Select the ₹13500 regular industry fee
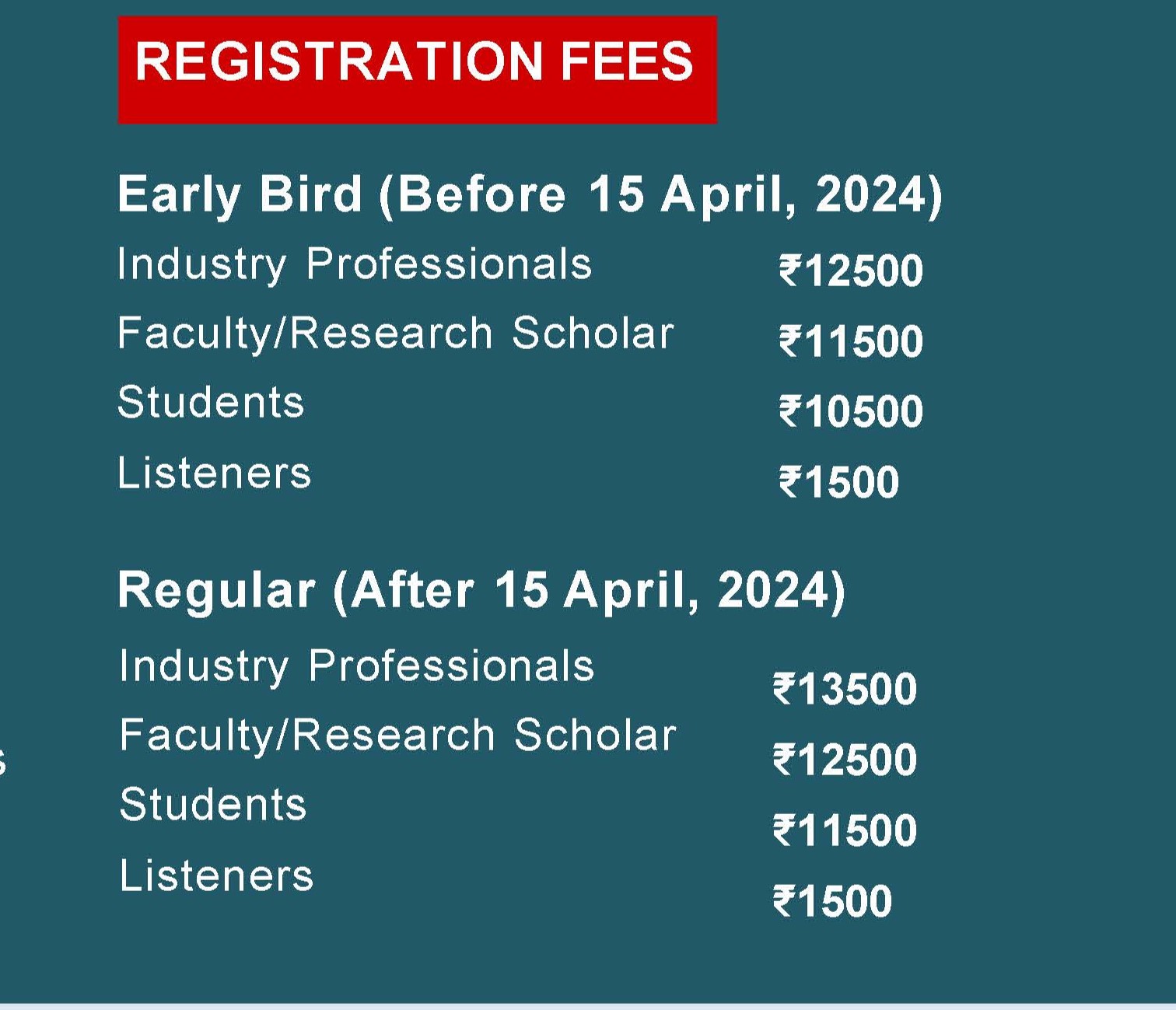1176x1010 pixels. [x=845, y=689]
